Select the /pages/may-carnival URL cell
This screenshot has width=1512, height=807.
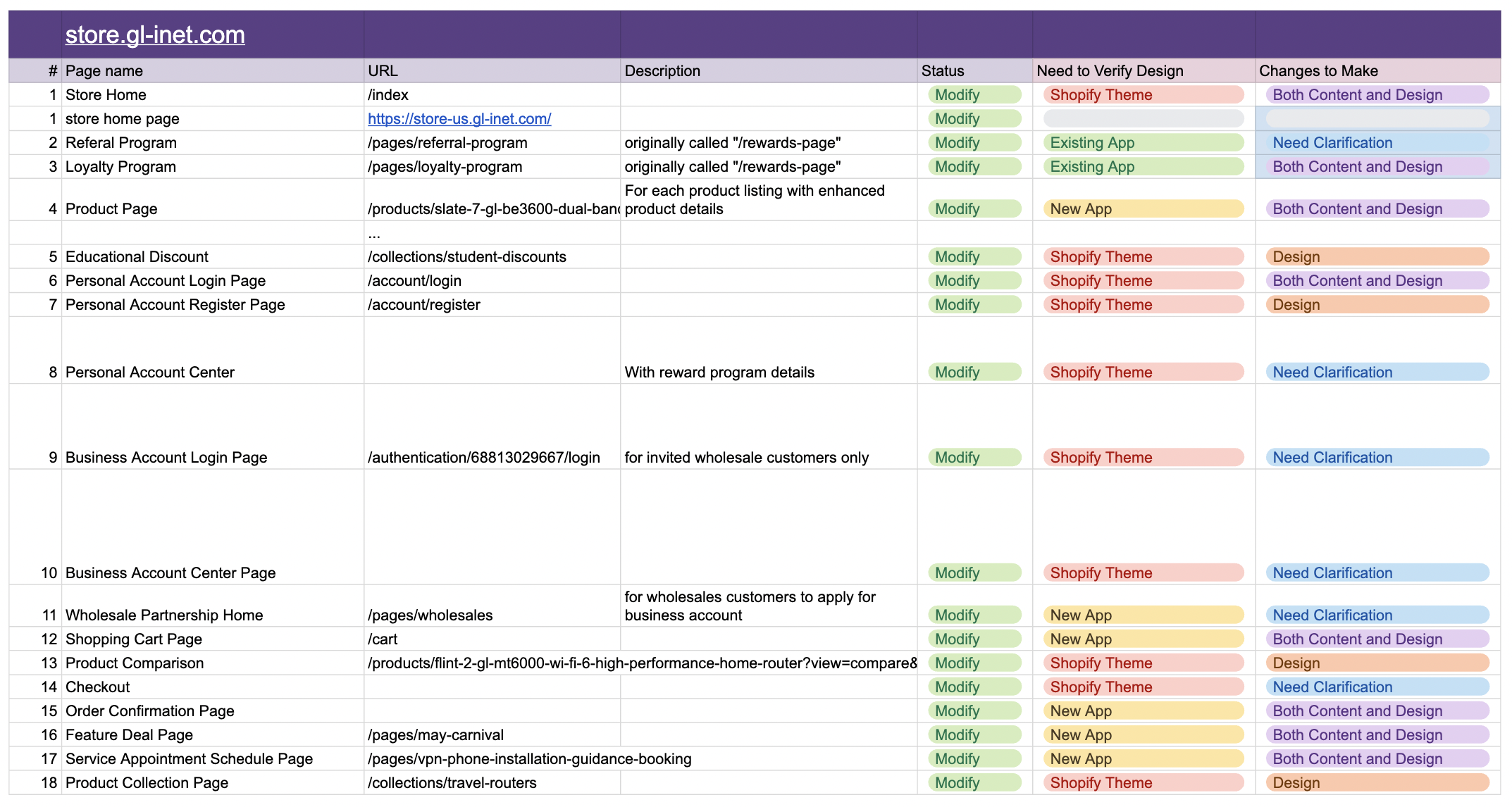pyautogui.click(x=492, y=735)
